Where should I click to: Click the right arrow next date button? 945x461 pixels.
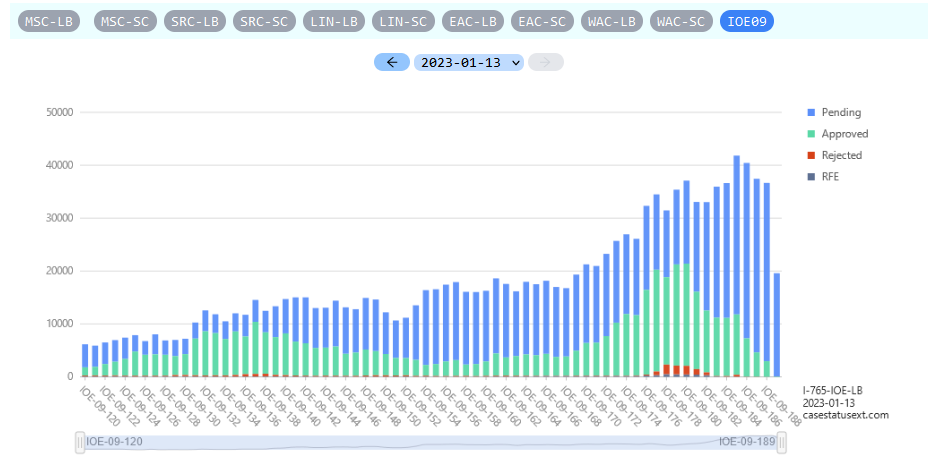tap(546, 62)
